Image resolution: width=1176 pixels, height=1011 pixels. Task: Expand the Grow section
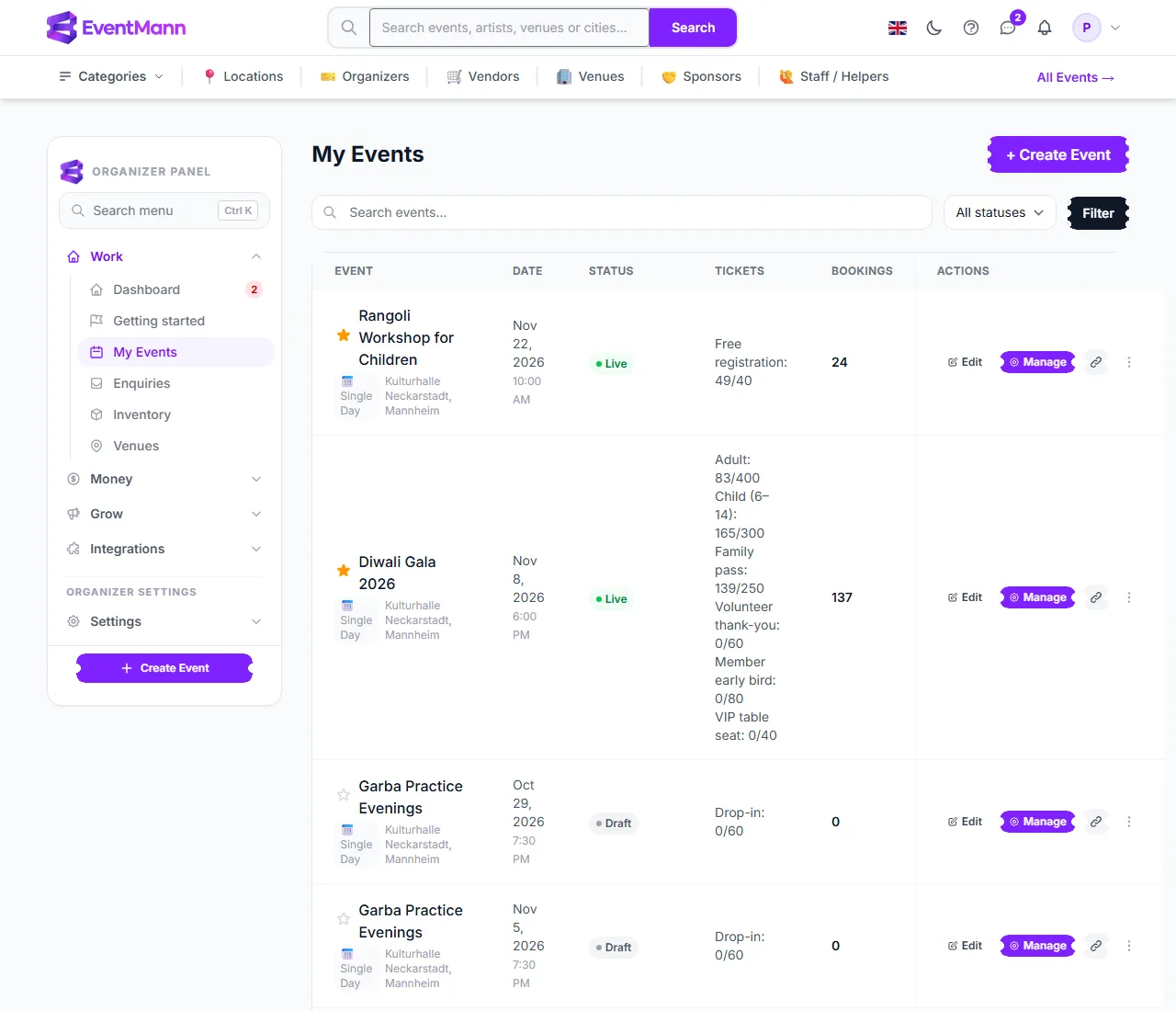click(x=164, y=514)
